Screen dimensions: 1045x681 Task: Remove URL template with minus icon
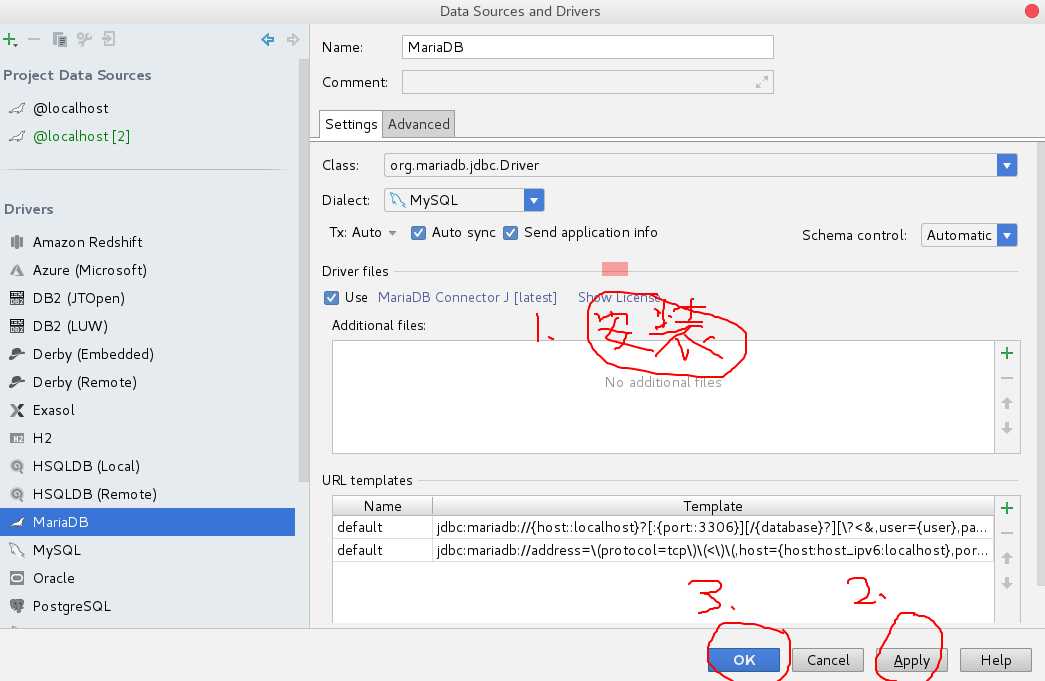point(1007,533)
